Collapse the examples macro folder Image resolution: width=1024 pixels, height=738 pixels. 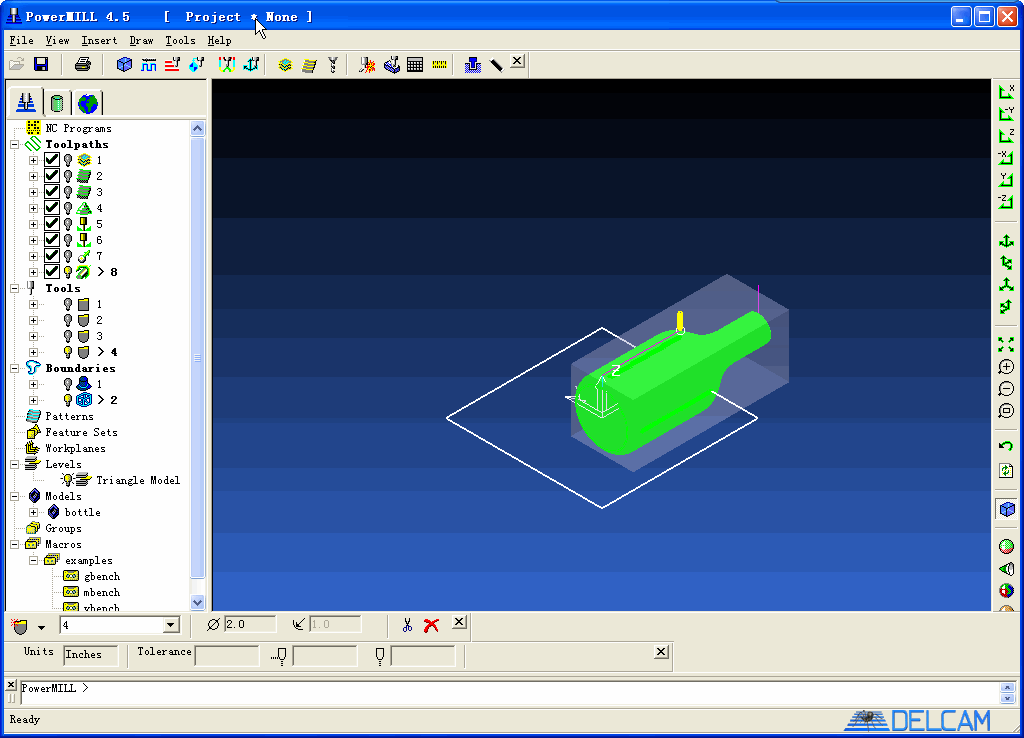tap(33, 560)
